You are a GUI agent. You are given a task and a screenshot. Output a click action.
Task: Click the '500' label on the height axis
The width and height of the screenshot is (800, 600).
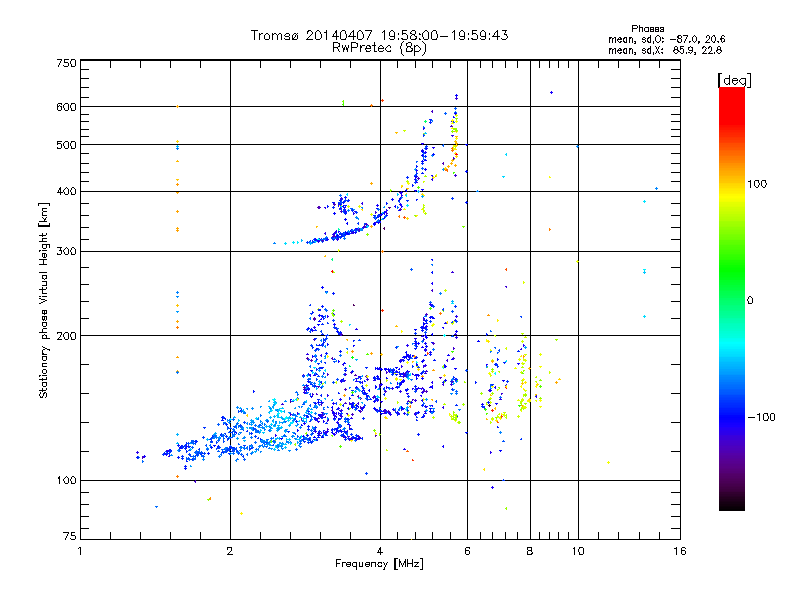pos(66,145)
